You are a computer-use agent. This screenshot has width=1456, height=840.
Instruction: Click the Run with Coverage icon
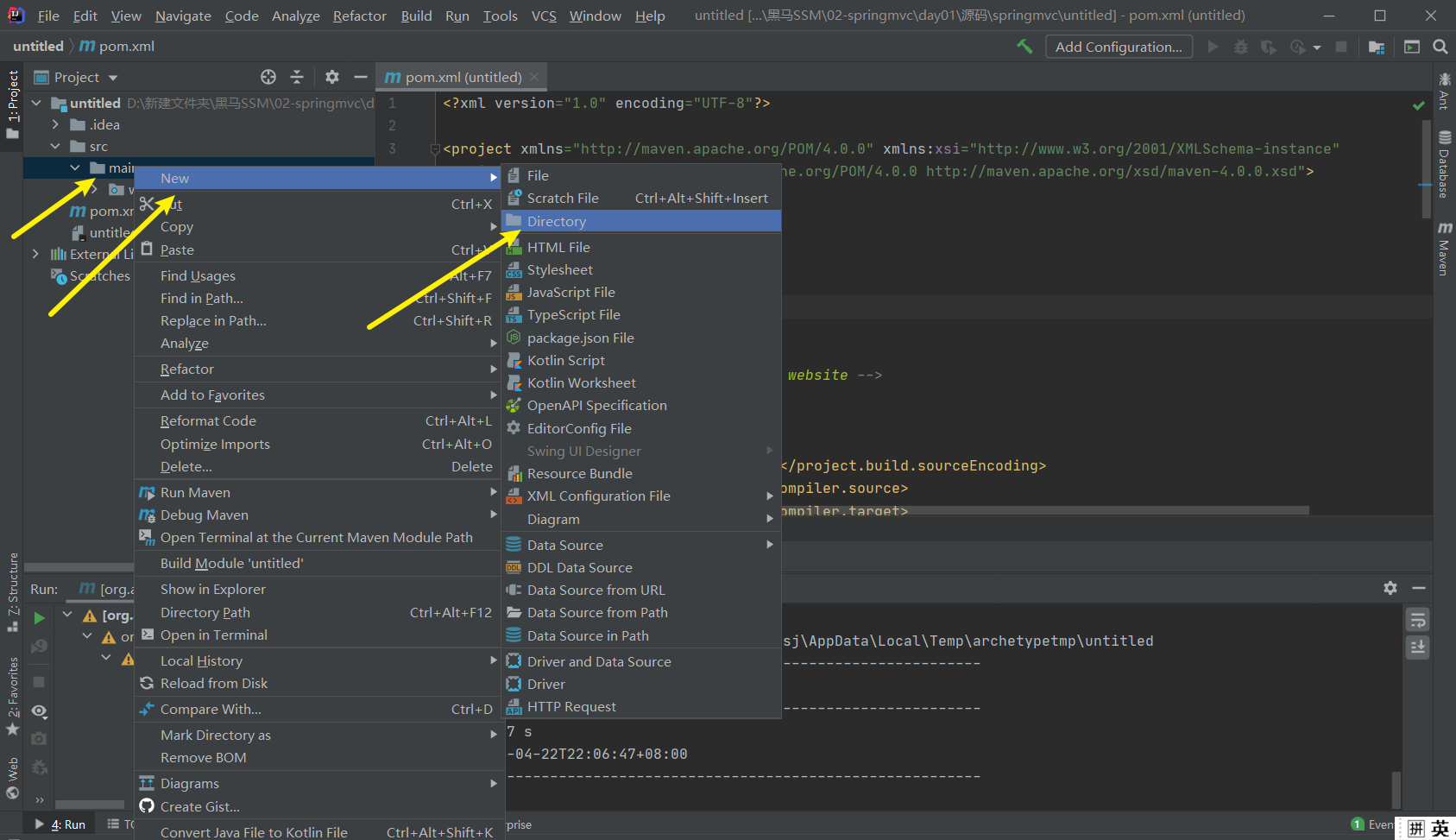(1269, 47)
